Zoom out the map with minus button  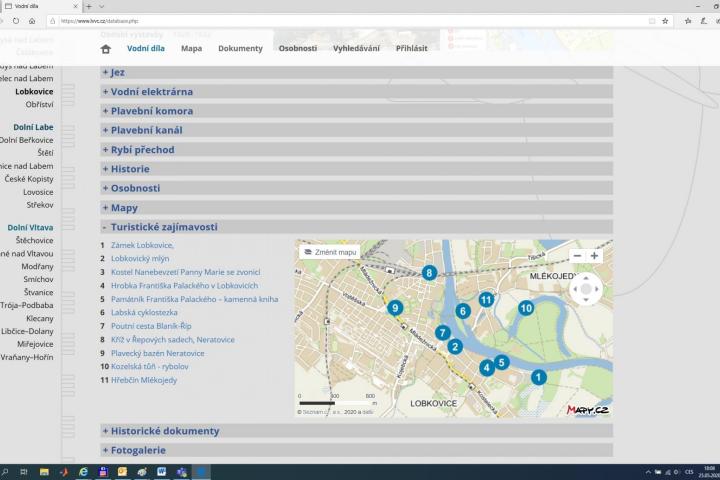[x=577, y=256]
